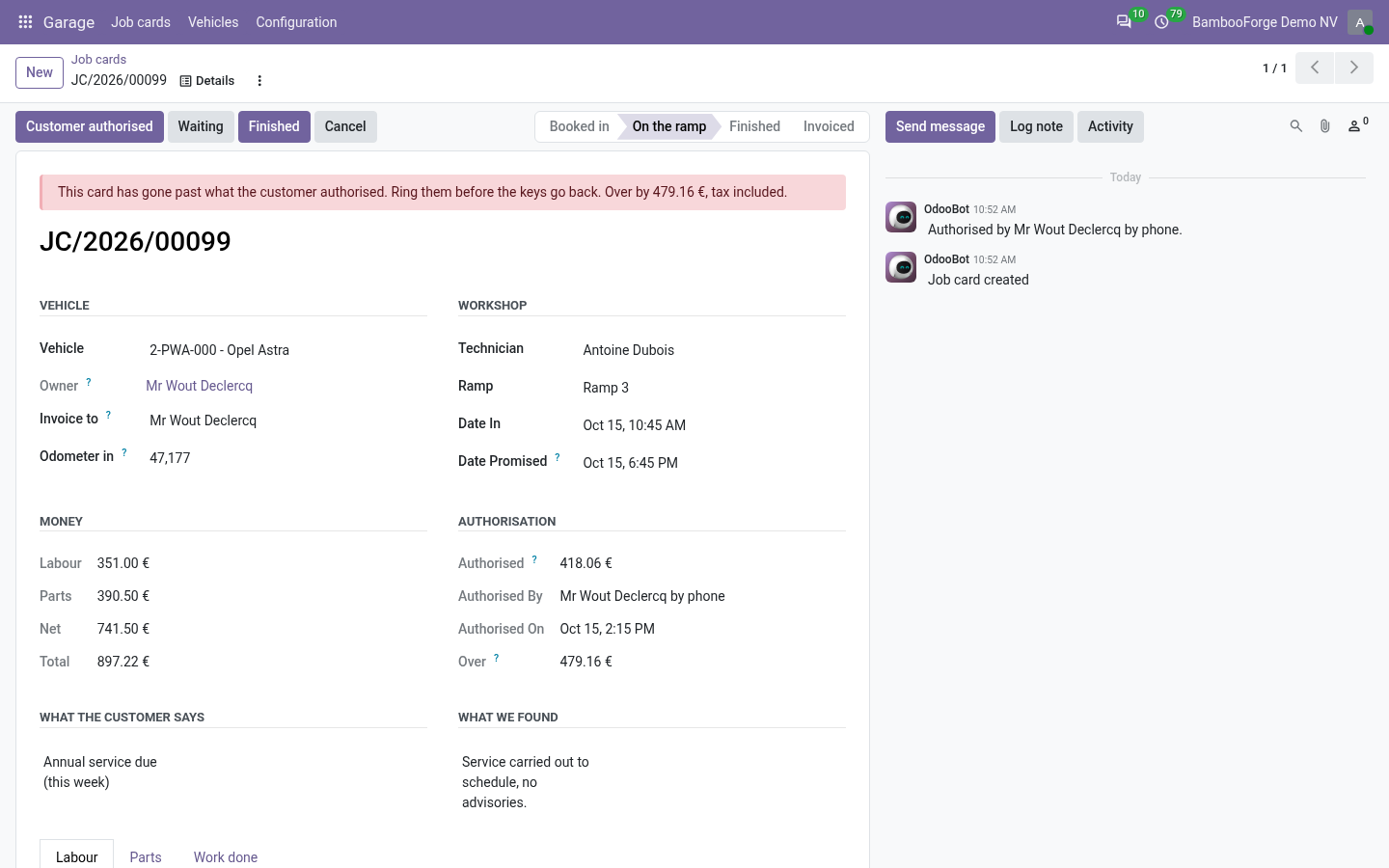Click the Job cards breadcrumb link
The width and height of the screenshot is (1389, 868).
coord(98,60)
